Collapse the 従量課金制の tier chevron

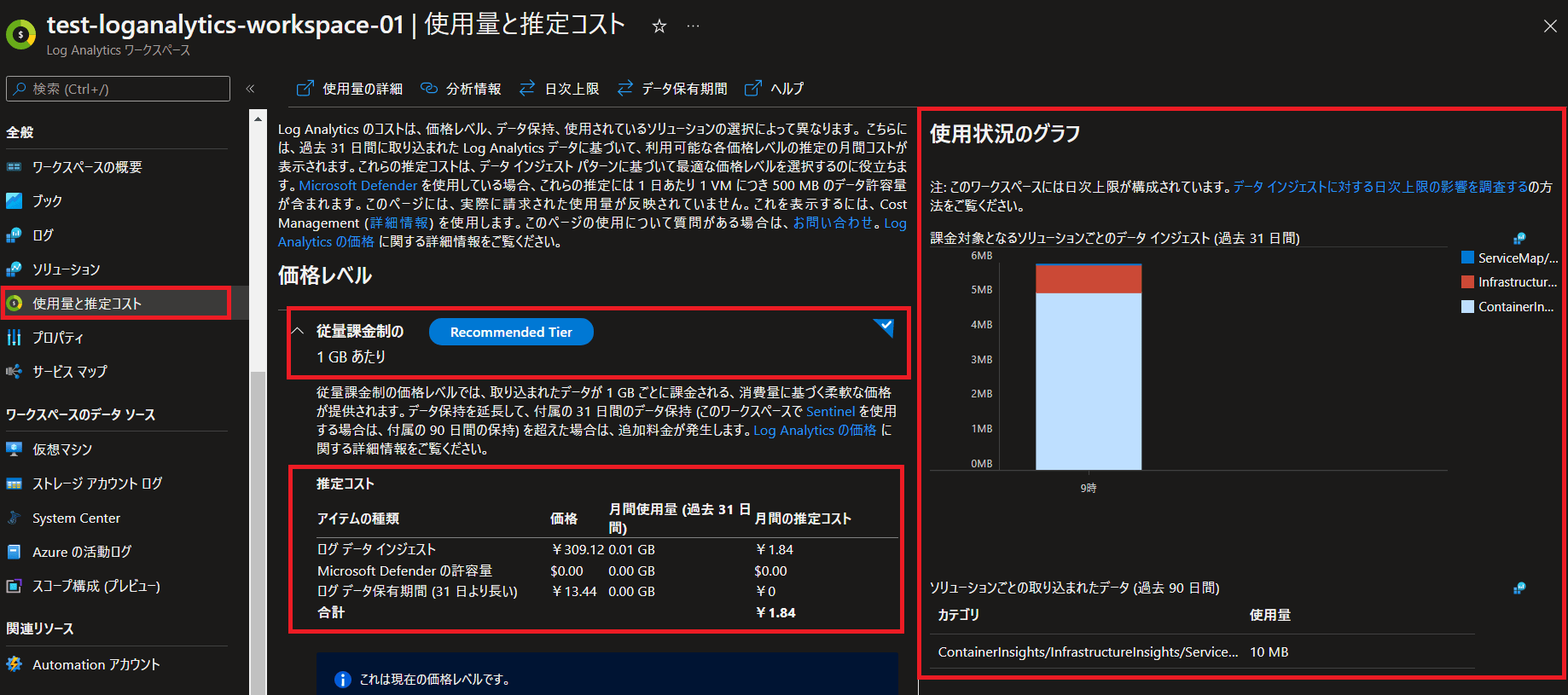click(298, 331)
